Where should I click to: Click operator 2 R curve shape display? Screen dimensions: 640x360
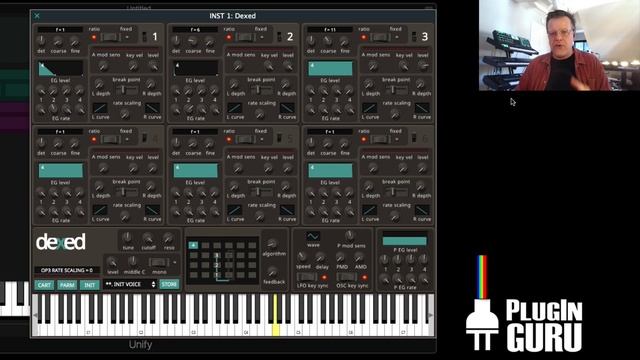pos(287,108)
